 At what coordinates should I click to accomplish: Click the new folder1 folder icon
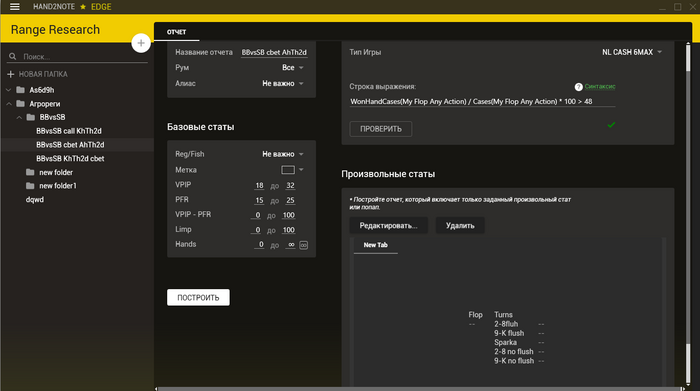[x=30, y=185]
